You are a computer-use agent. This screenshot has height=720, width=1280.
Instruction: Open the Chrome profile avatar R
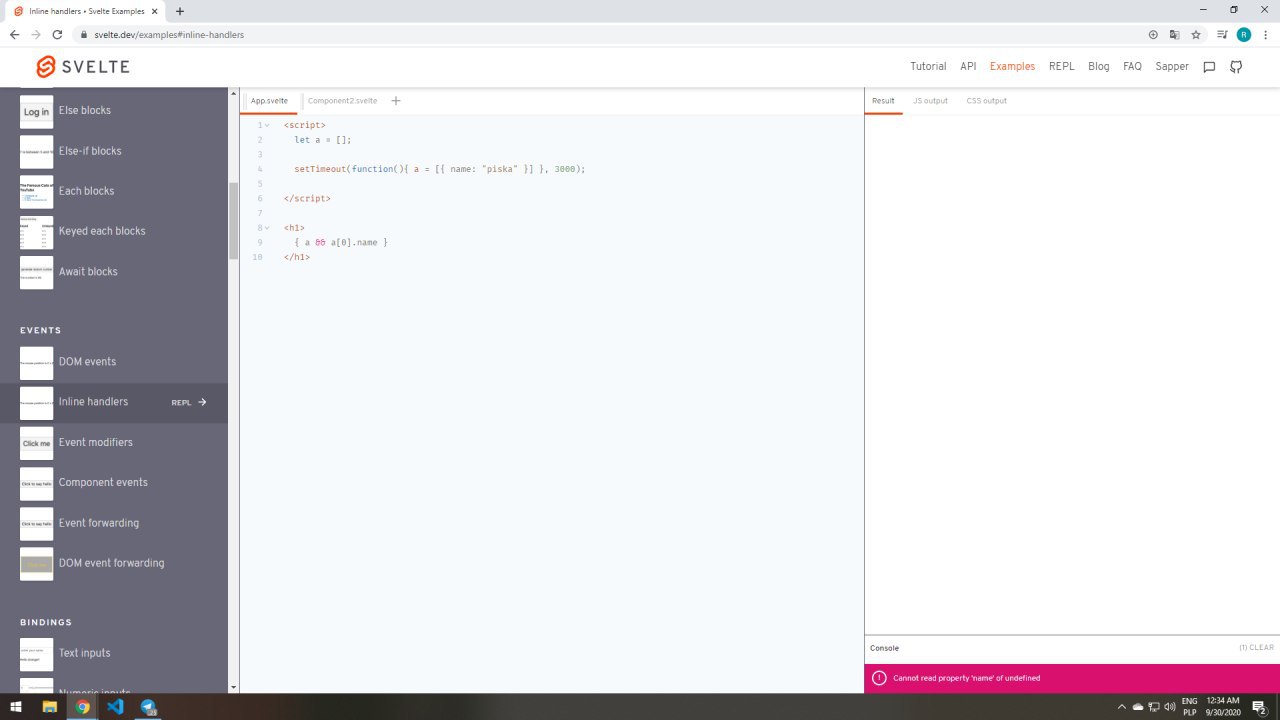(x=1244, y=34)
